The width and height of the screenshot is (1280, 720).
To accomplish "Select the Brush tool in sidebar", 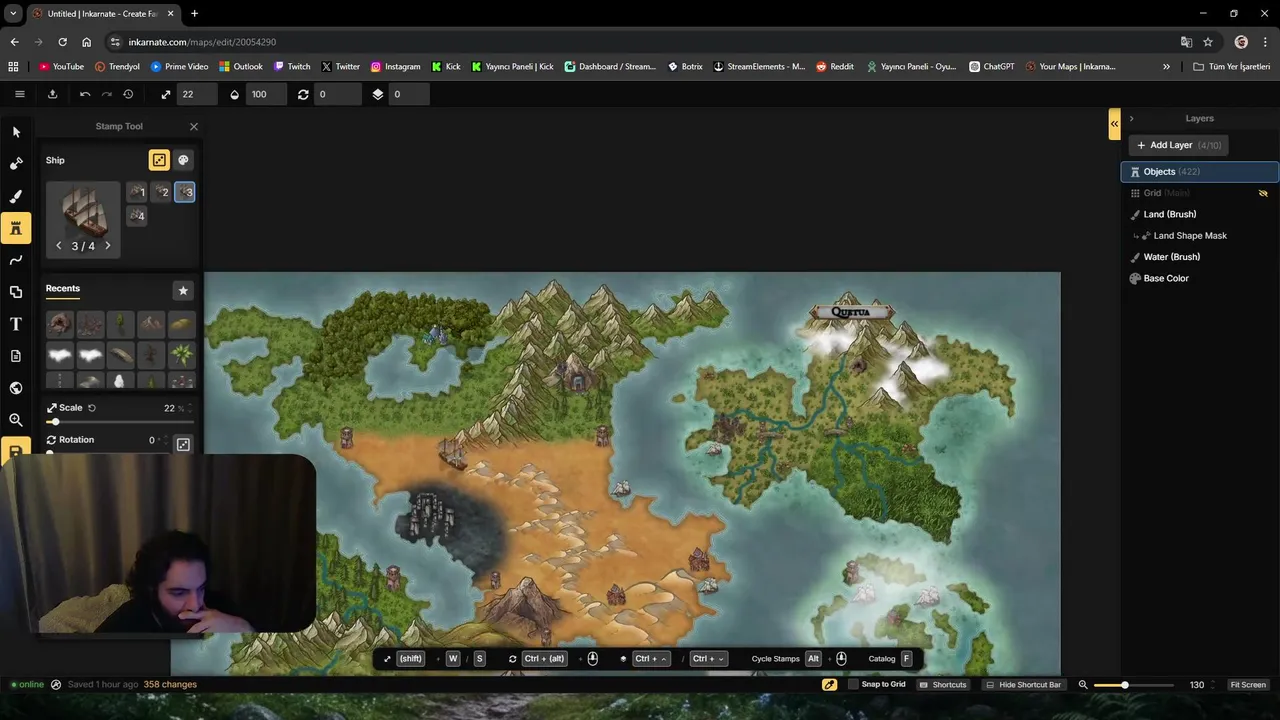I will (x=16, y=196).
